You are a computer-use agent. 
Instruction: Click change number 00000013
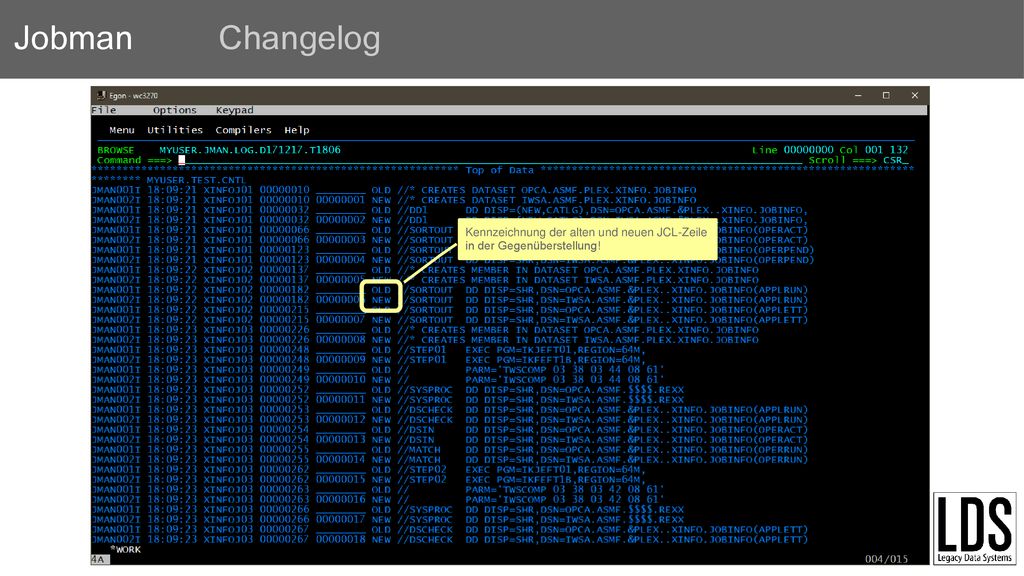[x=340, y=440]
